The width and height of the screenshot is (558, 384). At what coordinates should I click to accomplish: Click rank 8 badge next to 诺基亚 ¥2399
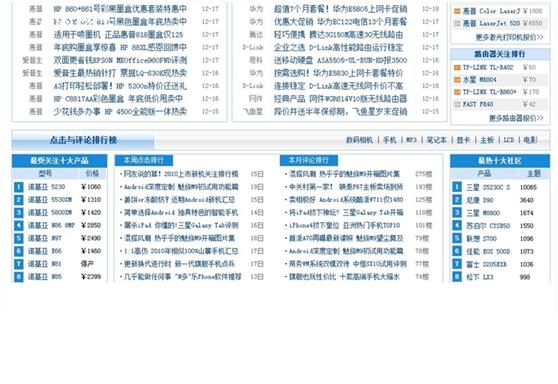tap(19, 277)
